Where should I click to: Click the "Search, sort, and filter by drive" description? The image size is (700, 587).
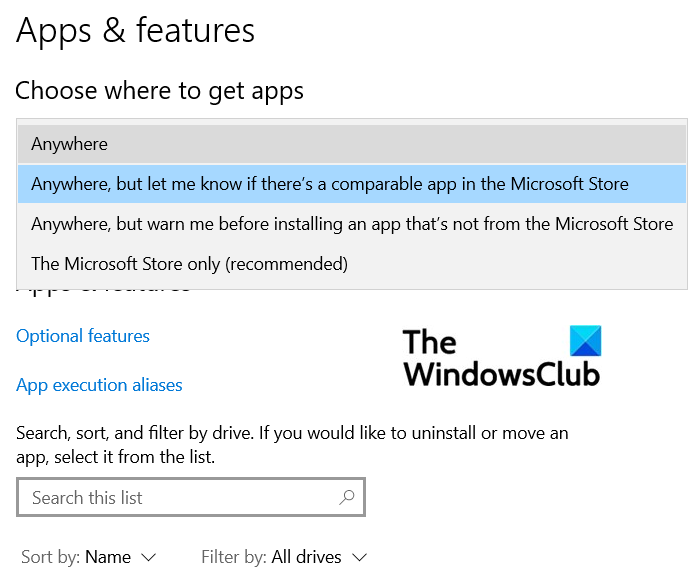coord(292,445)
